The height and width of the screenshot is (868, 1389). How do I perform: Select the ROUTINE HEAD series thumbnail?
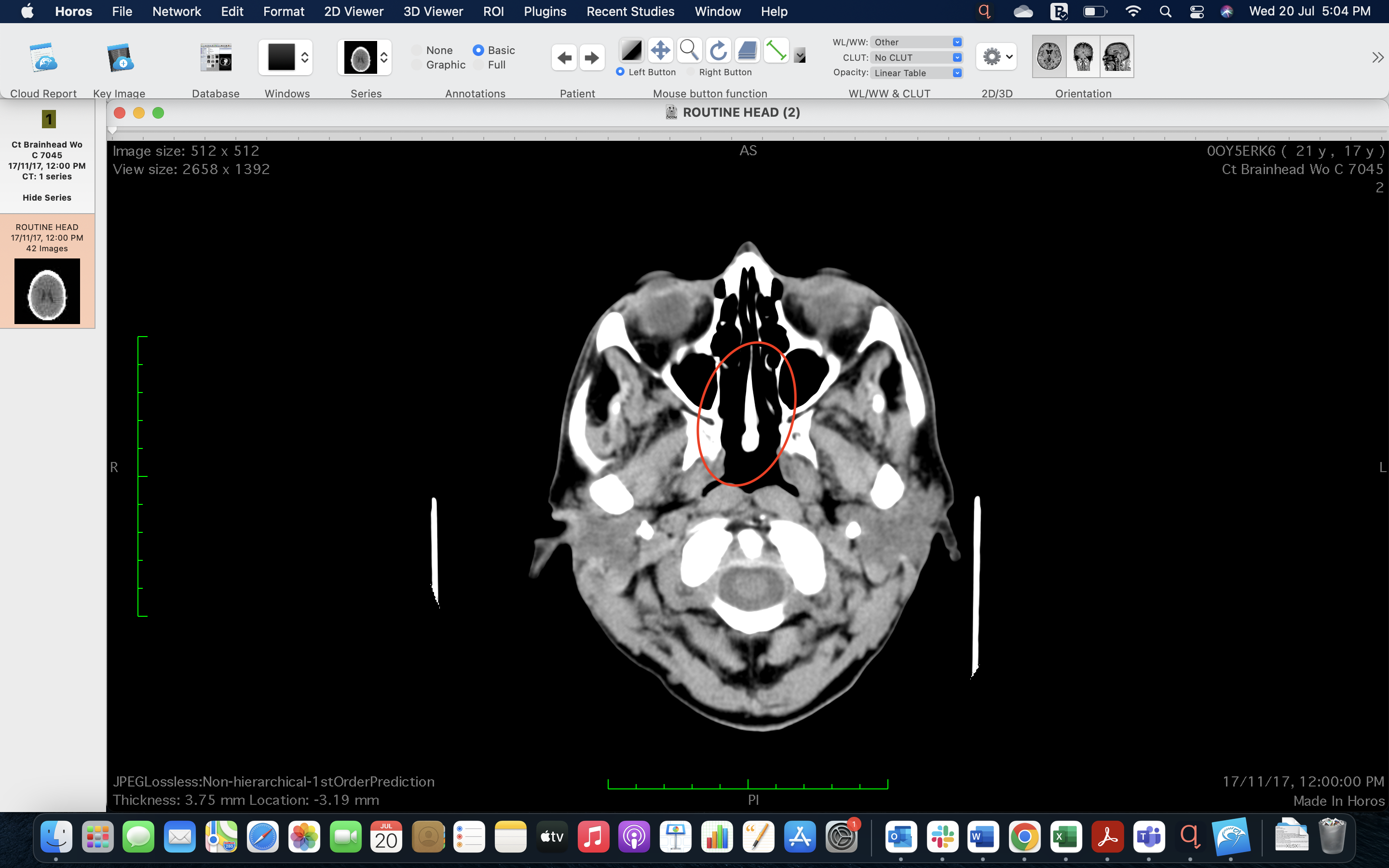click(x=47, y=290)
